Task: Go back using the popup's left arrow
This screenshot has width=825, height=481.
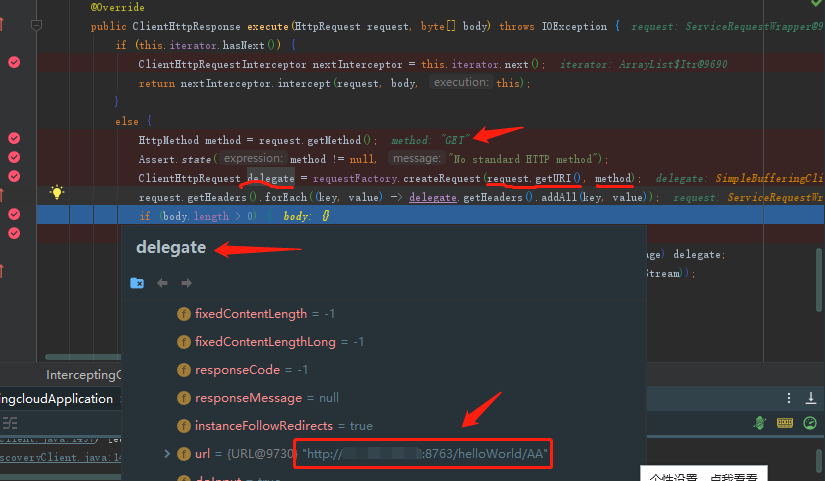Action: point(162,283)
